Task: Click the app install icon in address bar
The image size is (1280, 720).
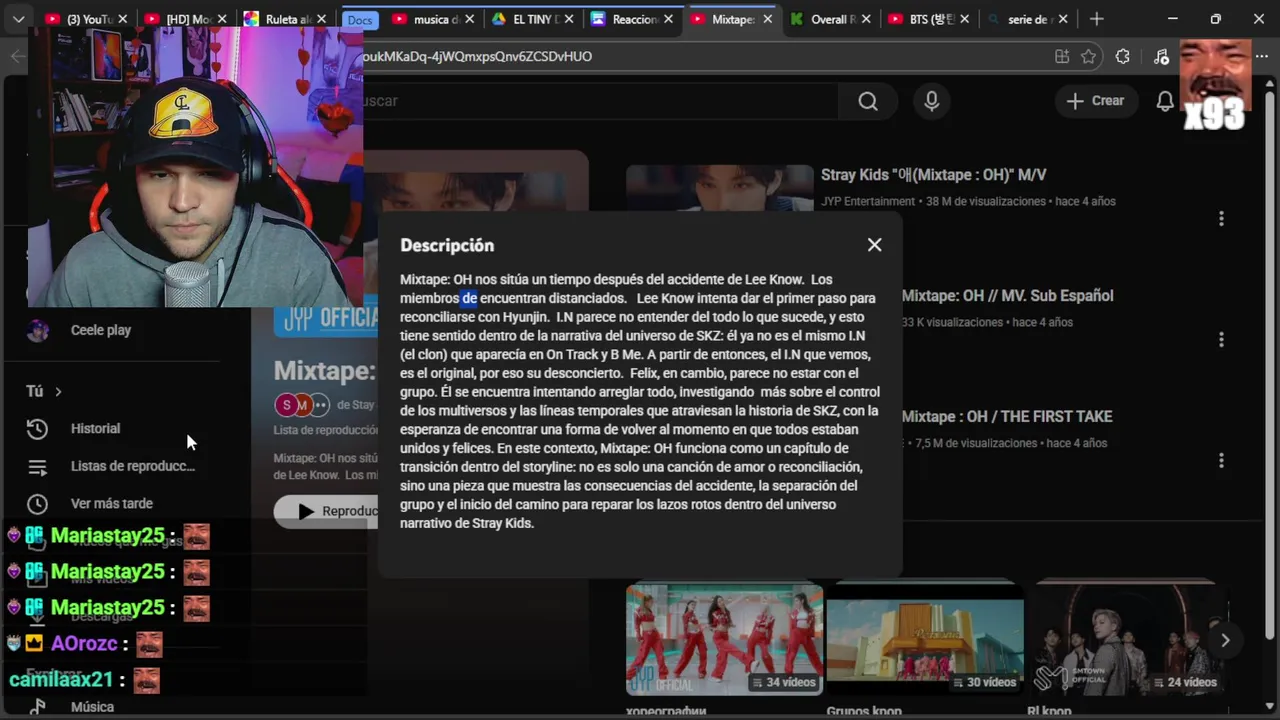Action: [1062, 57]
